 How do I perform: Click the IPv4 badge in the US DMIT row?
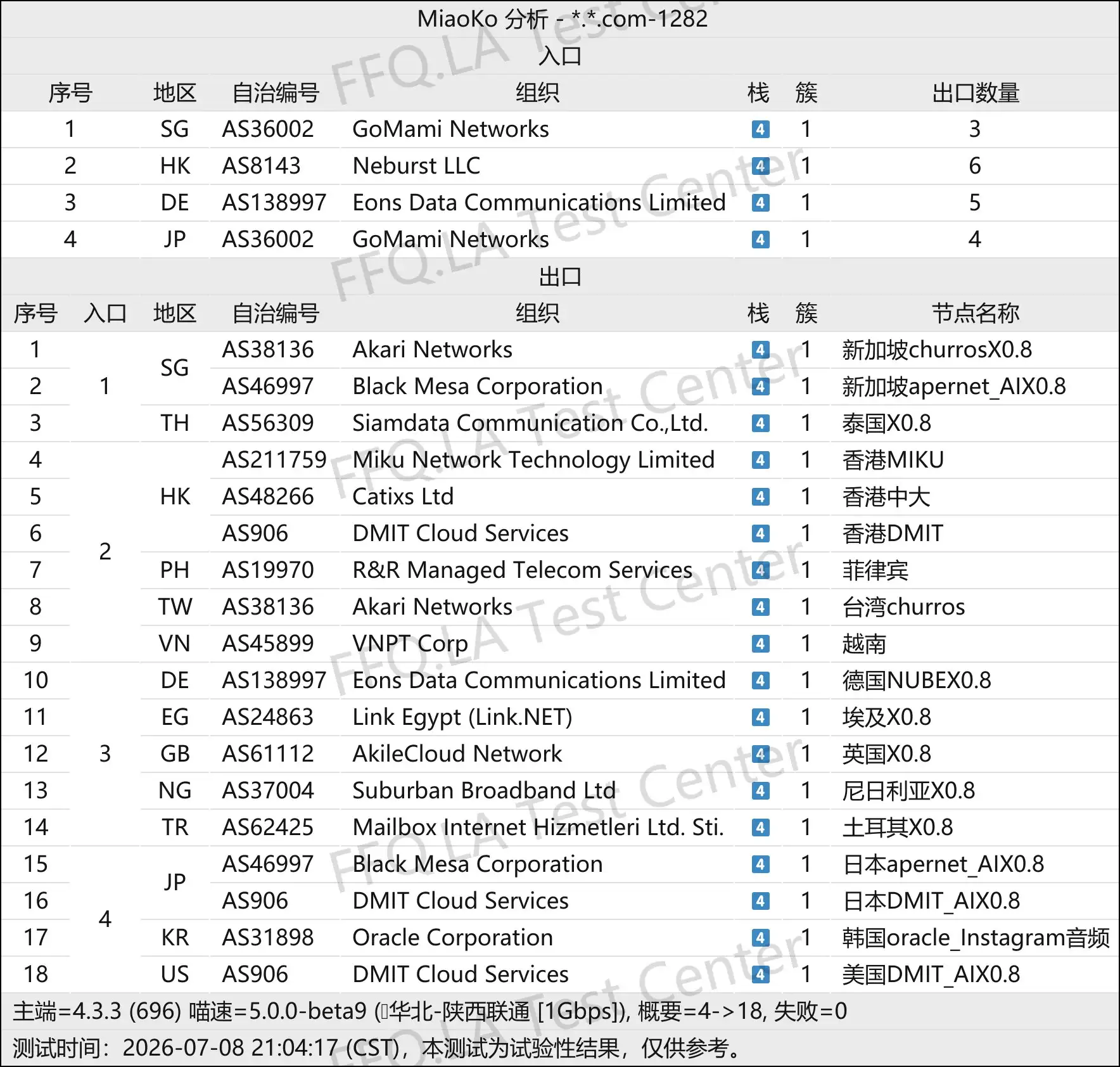coord(760,974)
